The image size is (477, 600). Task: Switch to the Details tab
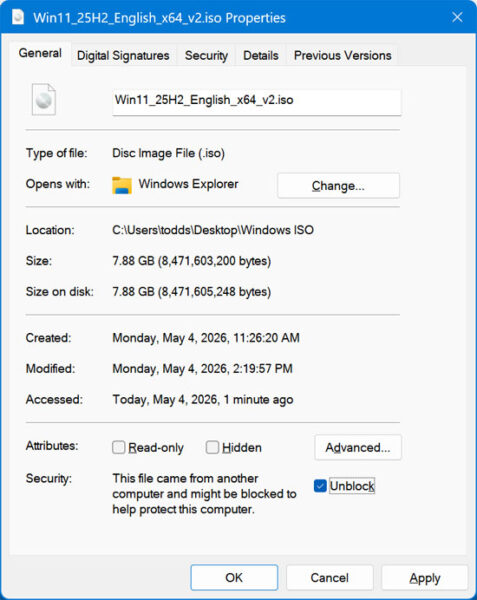coord(261,55)
